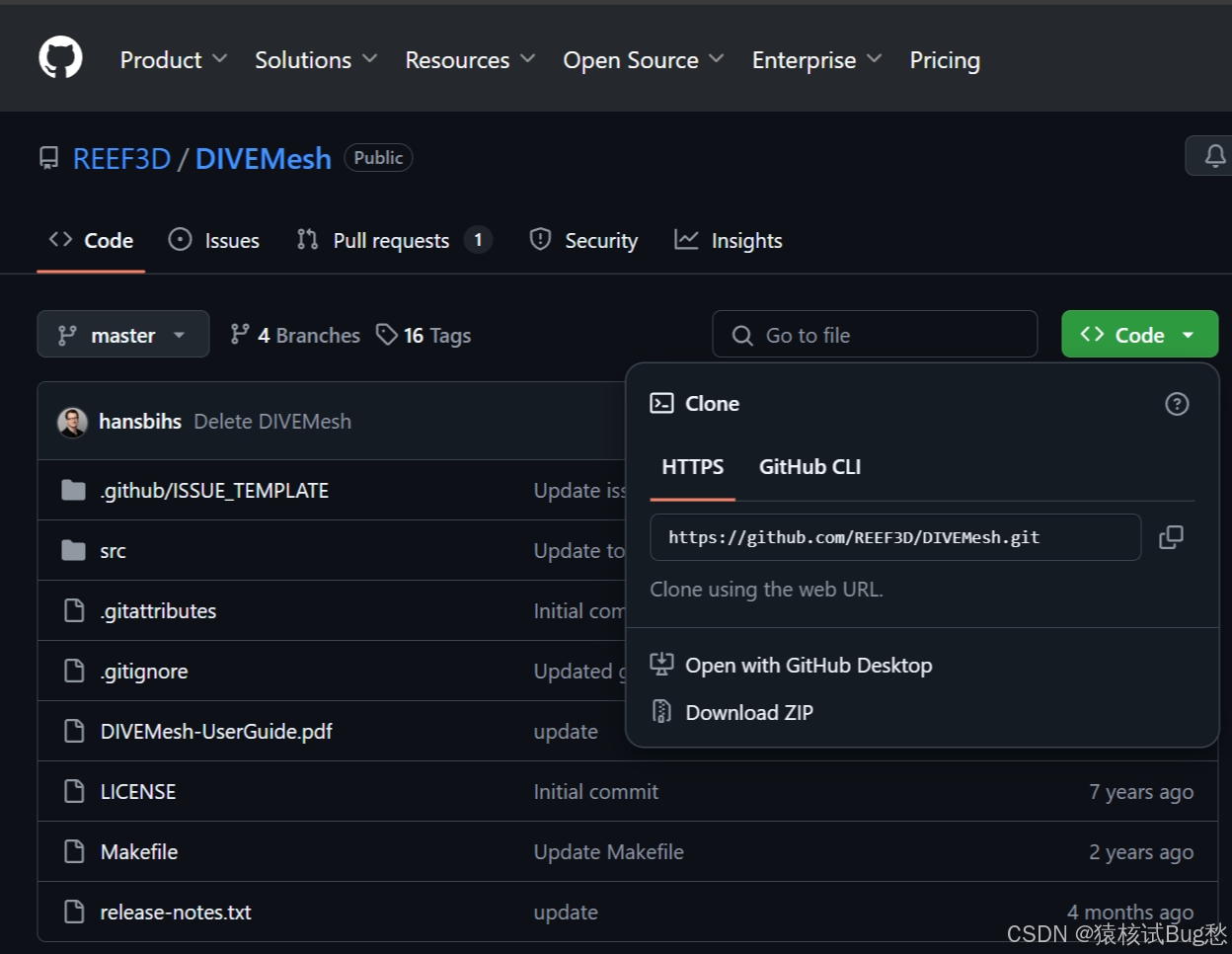Switch to the Issues tab

tap(214, 240)
